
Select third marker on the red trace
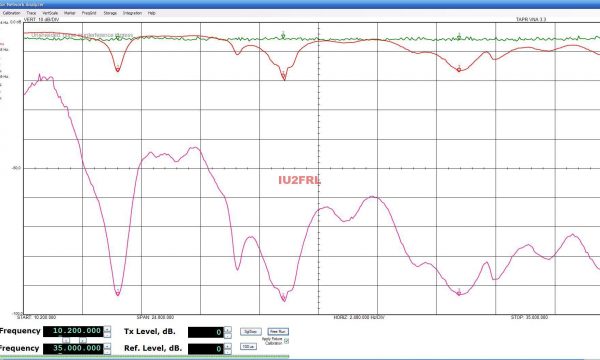pyautogui.click(x=459, y=70)
